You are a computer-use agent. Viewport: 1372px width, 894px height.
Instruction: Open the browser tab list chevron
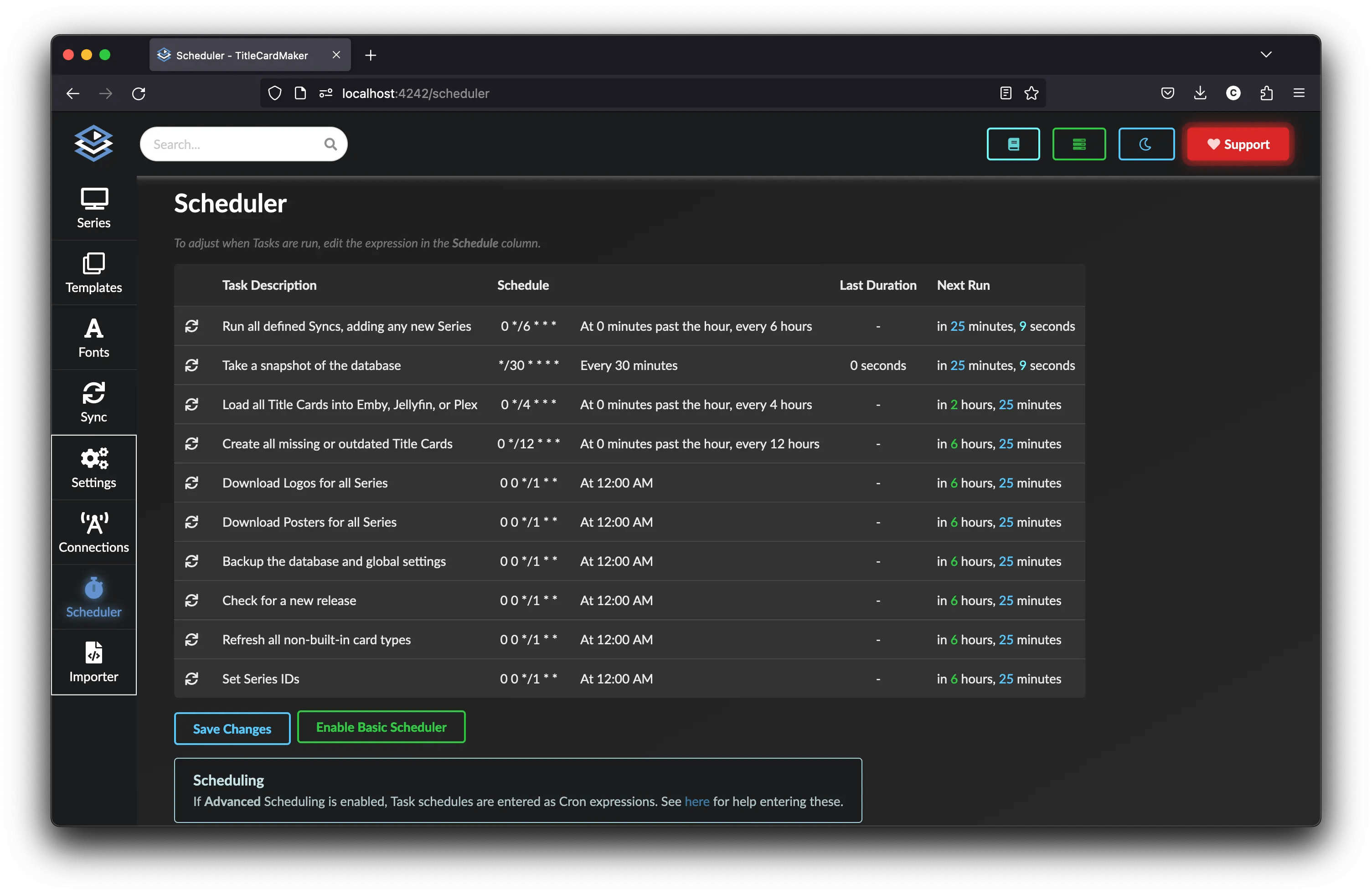(1266, 55)
